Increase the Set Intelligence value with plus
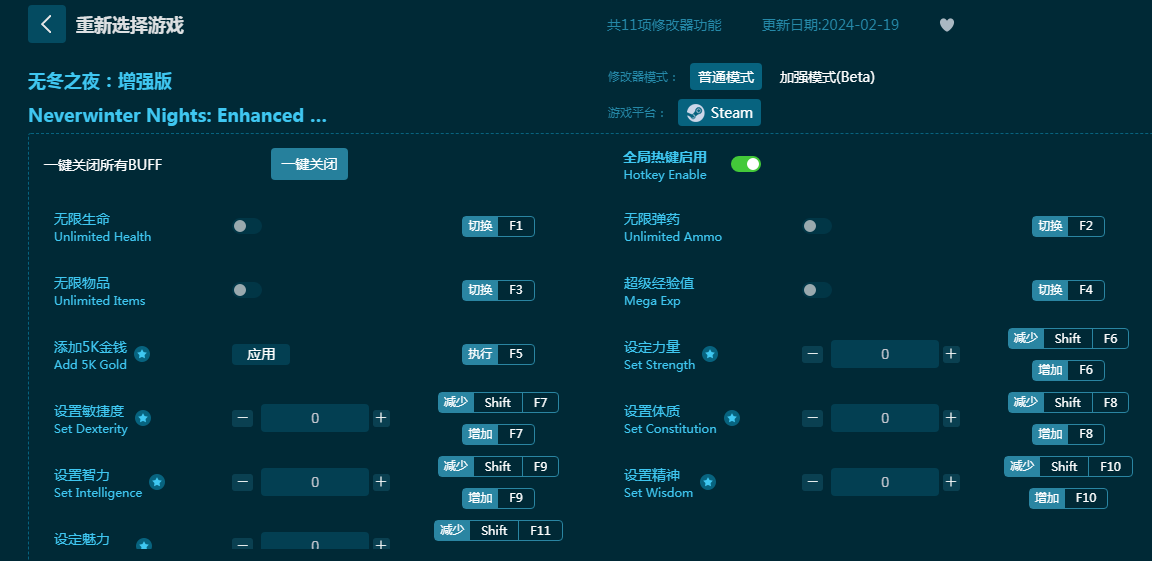Screen dimensions: 1152x561 pos(381,482)
